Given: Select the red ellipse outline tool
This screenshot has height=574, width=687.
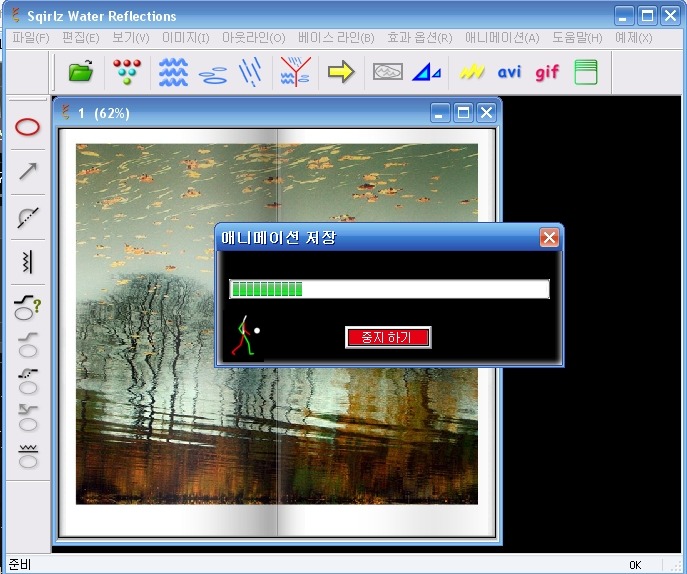Looking at the screenshot, I should tap(28, 127).
